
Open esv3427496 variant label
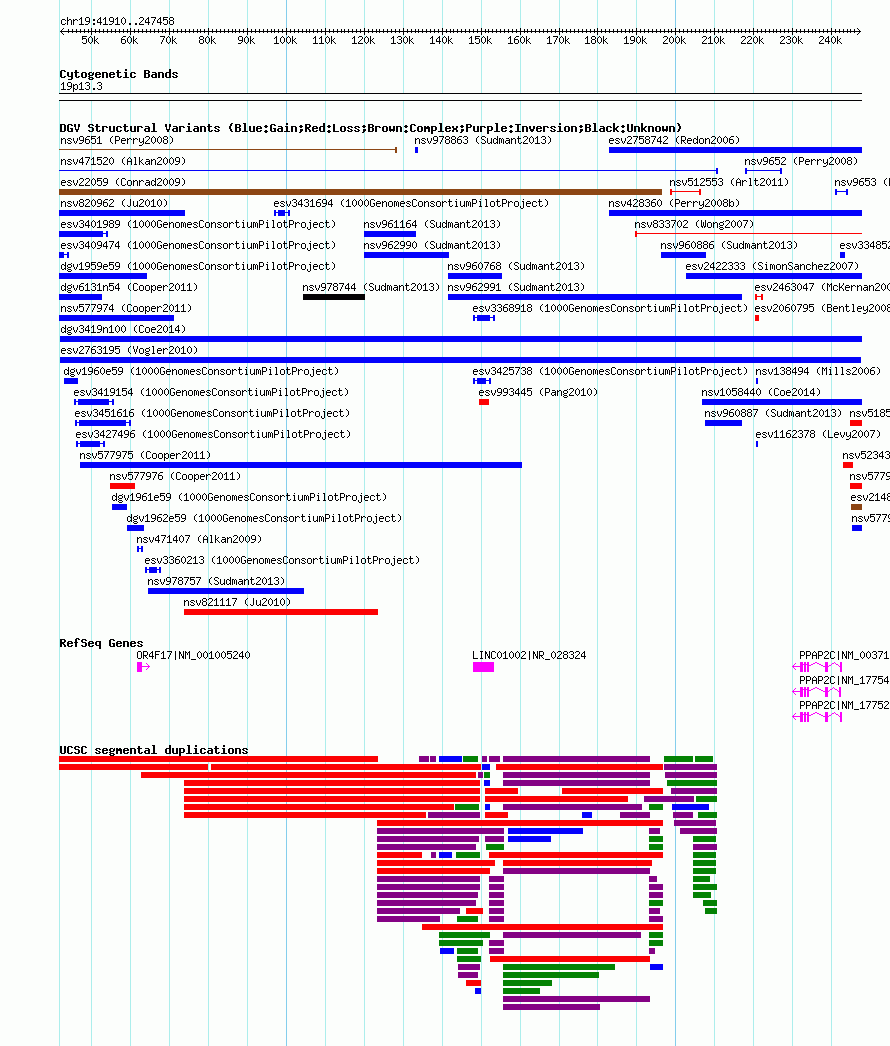[x=213, y=434]
